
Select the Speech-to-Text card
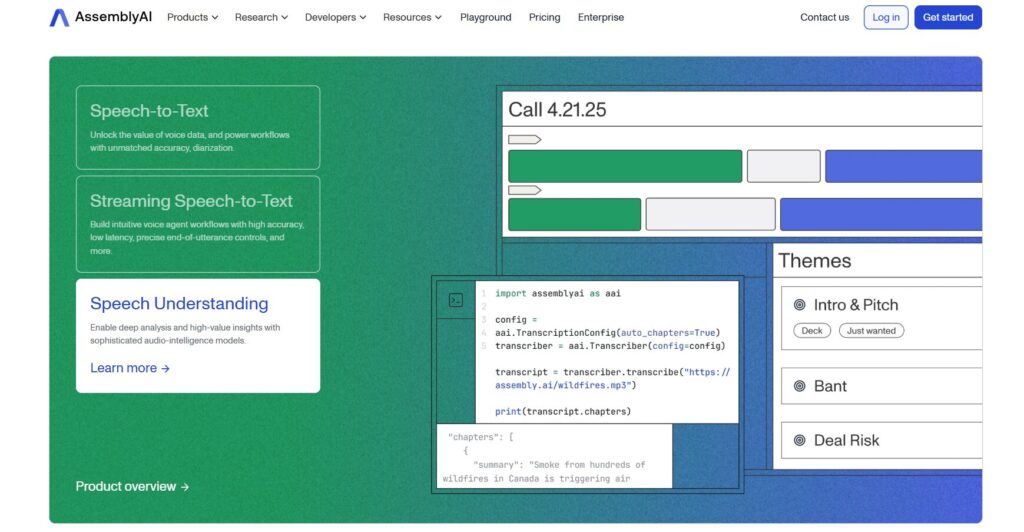click(198, 127)
